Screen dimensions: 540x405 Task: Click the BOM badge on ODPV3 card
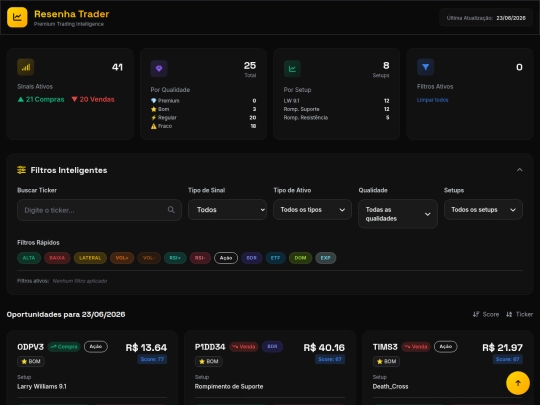click(31, 362)
